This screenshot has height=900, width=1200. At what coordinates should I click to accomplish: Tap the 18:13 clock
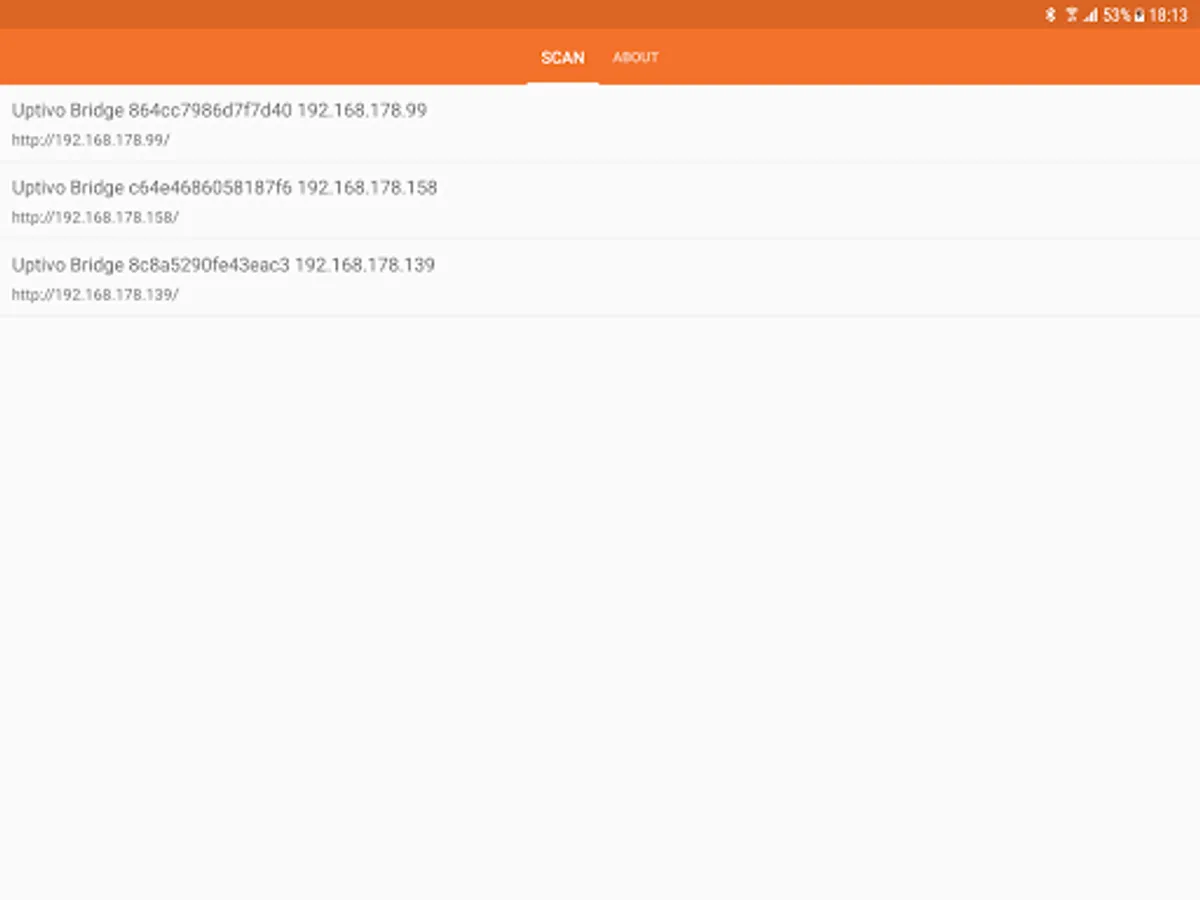tap(1168, 15)
